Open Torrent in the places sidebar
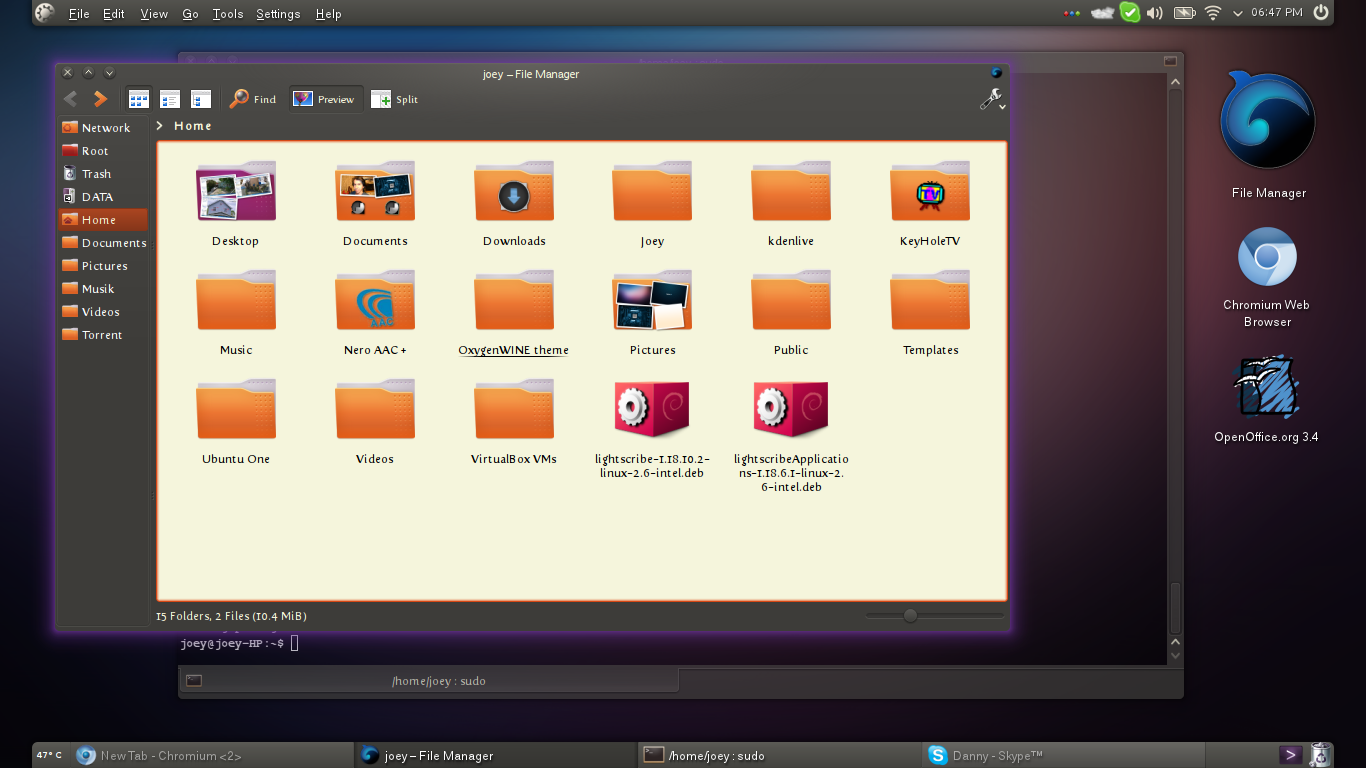Viewport: 1366px width, 768px height. coord(103,335)
